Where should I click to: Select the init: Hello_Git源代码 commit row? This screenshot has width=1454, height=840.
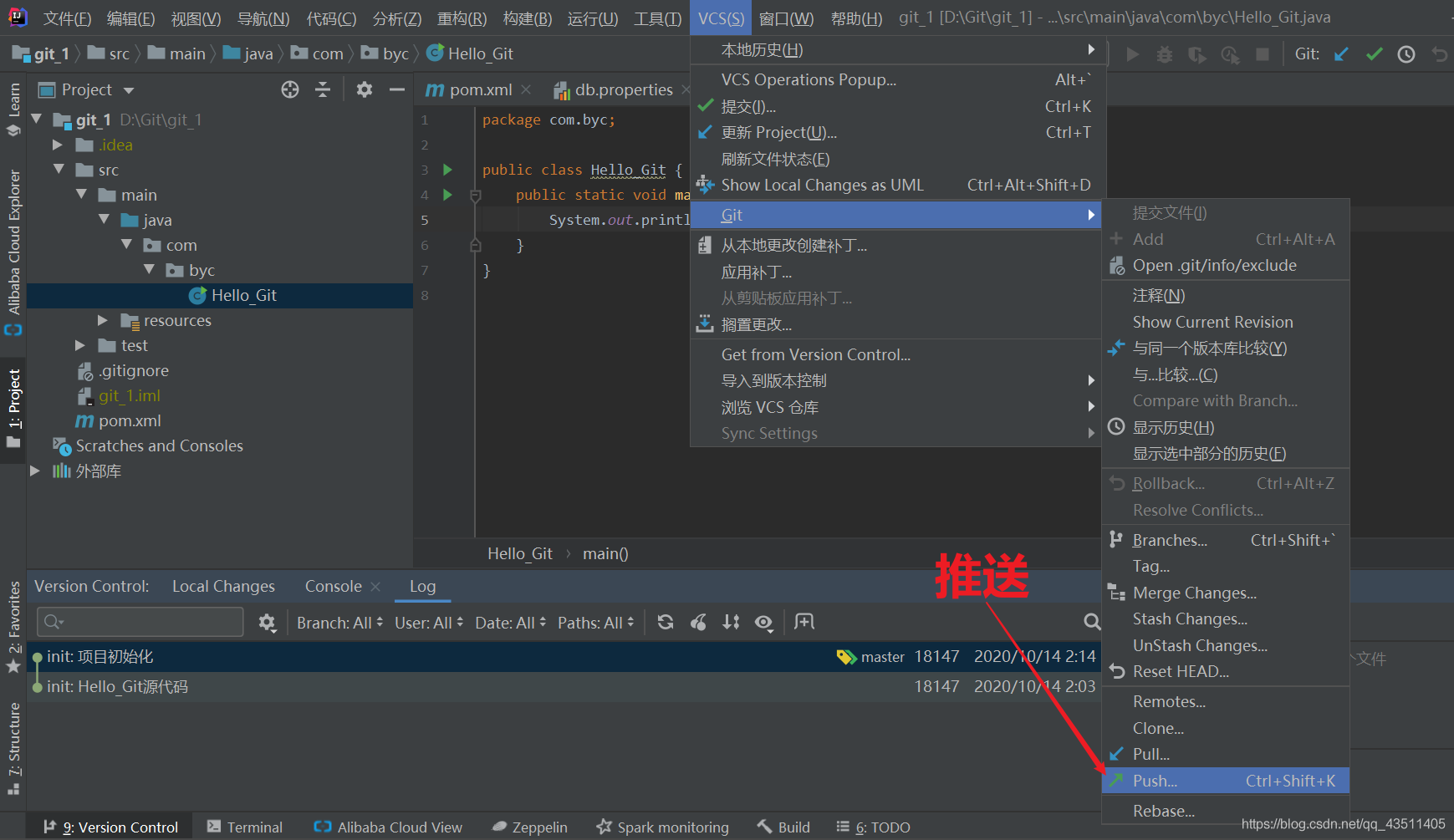point(117,686)
